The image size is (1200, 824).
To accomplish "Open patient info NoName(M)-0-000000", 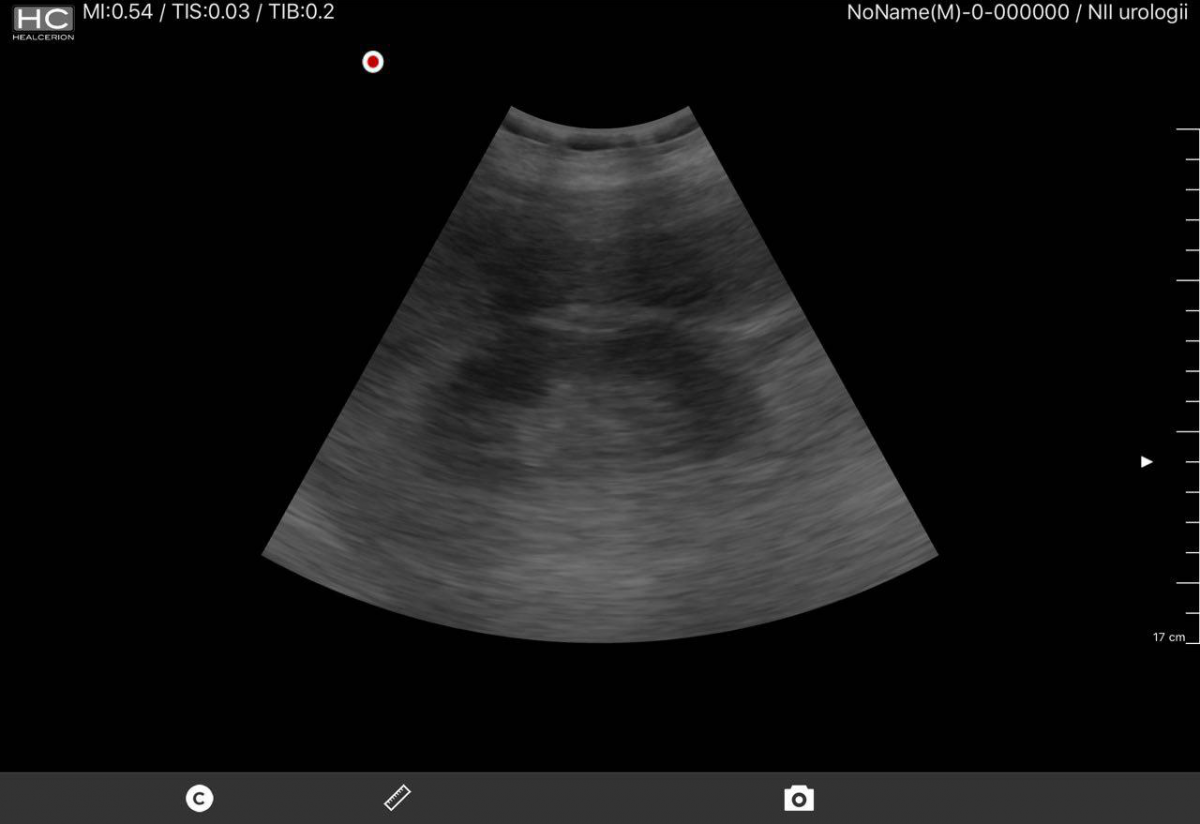I will pos(957,13).
